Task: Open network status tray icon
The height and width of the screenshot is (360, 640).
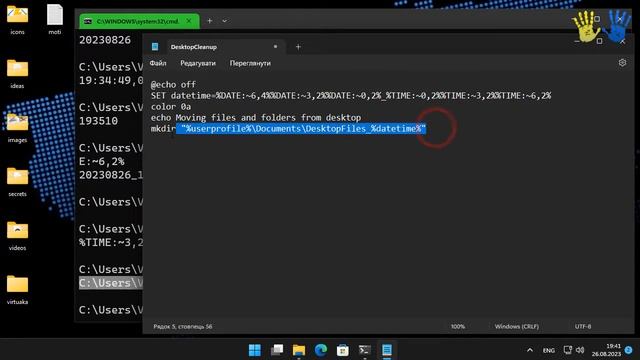Action: (x=568, y=350)
